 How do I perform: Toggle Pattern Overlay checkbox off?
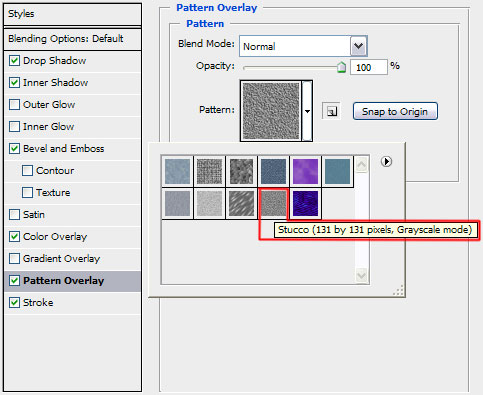pyautogui.click(x=14, y=281)
